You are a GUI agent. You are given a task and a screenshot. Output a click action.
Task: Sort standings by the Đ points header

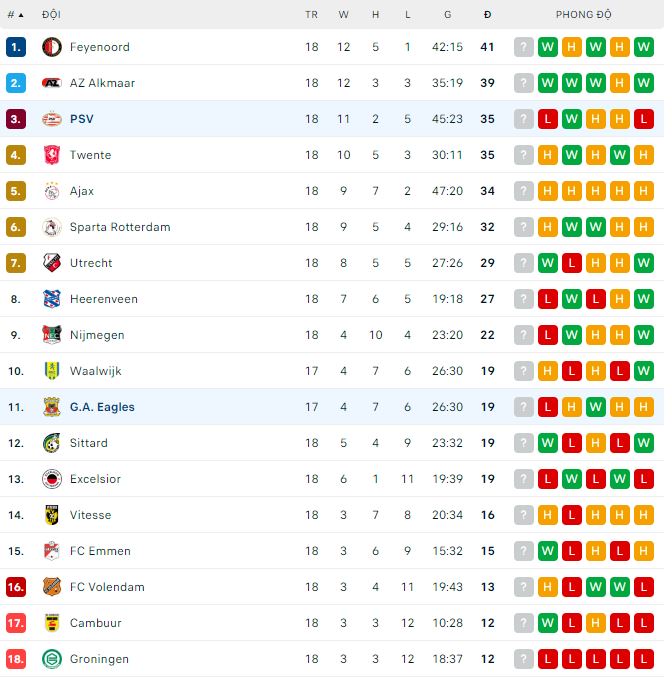pos(487,15)
